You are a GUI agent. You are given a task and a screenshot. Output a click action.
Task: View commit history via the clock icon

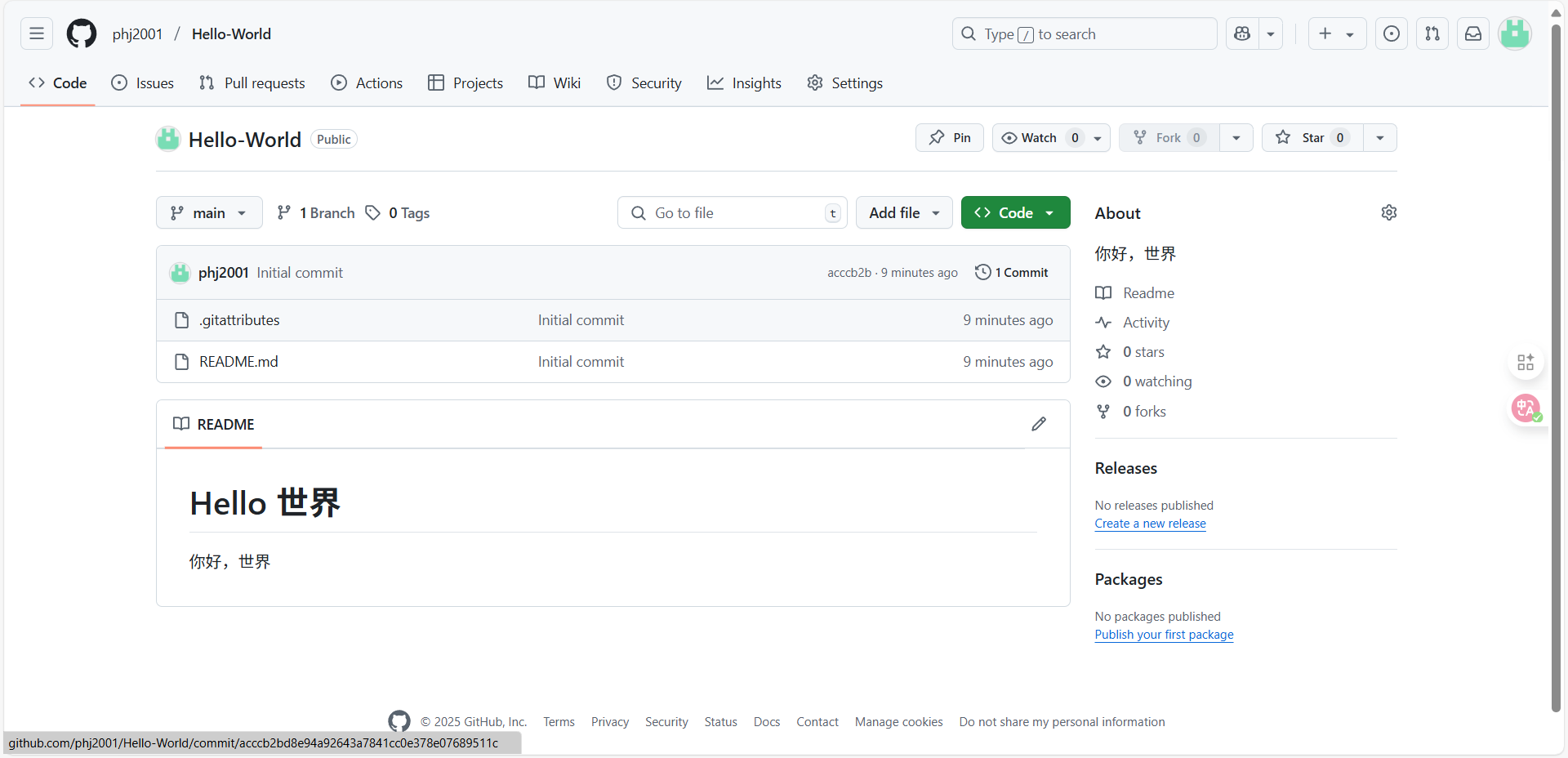[982, 272]
